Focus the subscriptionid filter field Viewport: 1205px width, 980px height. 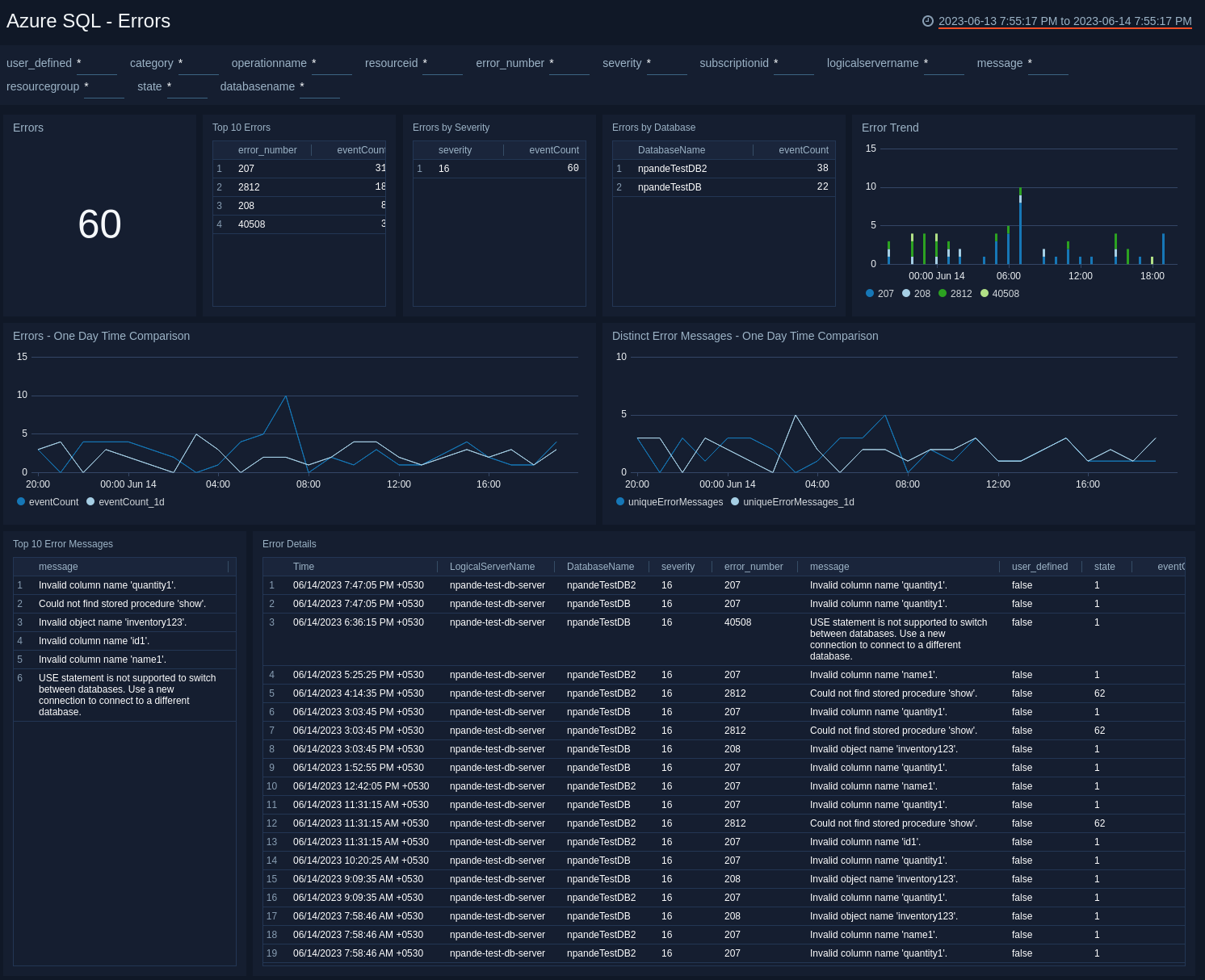pos(794,64)
